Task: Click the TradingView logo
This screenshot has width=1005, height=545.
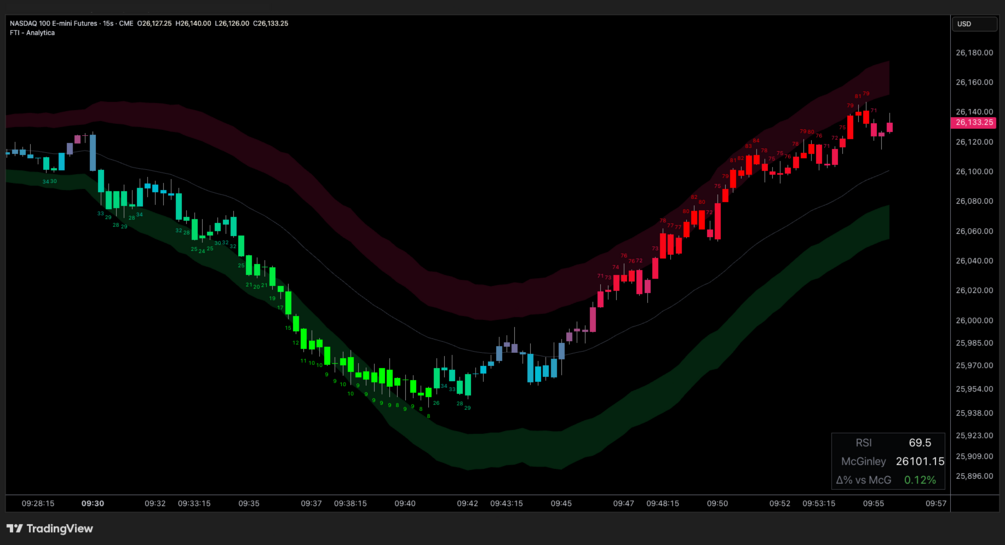Action: tap(50, 529)
